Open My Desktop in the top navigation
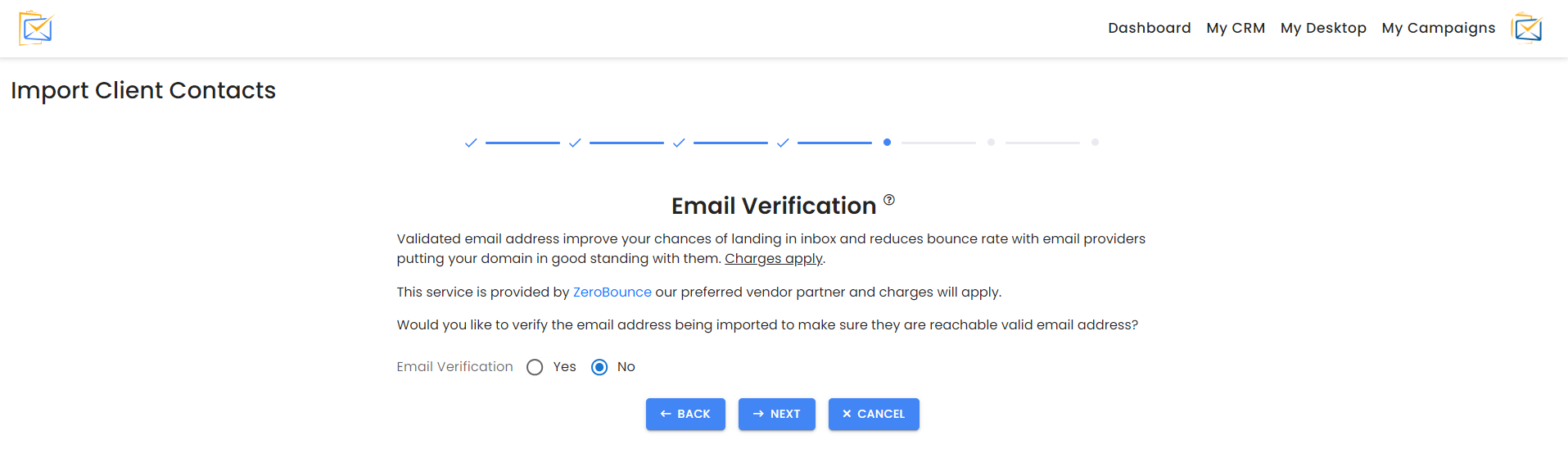 (1323, 28)
